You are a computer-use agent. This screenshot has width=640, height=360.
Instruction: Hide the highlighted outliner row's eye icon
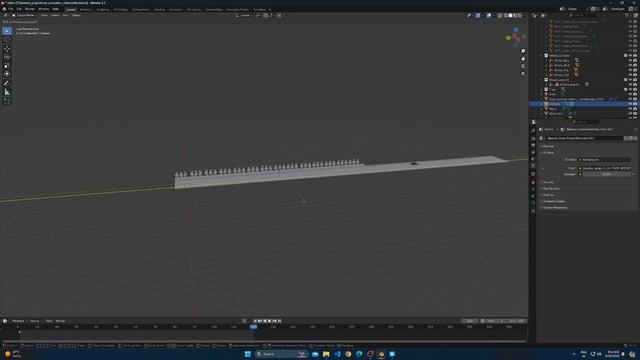coord(630,104)
